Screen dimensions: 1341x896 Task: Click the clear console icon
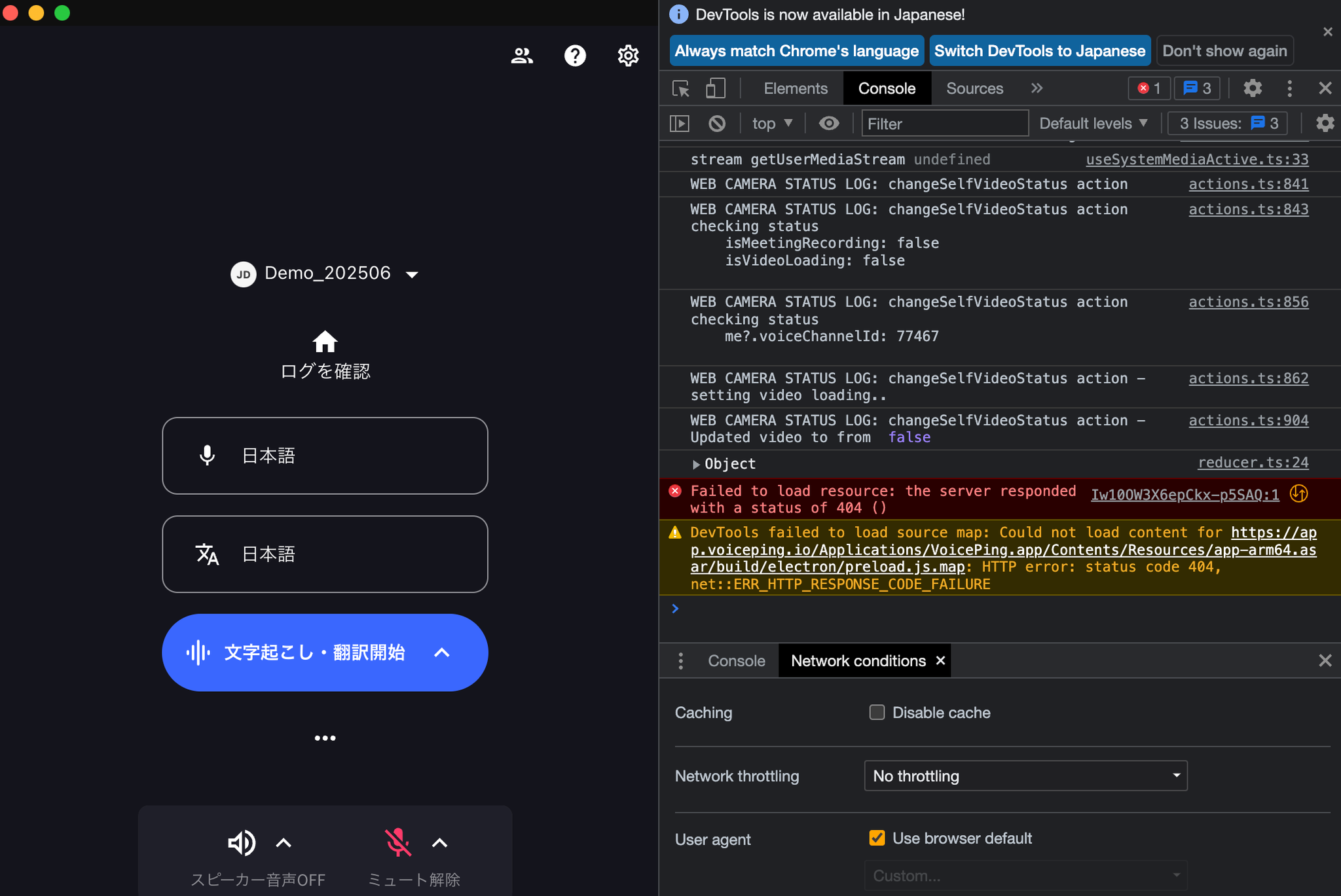pyautogui.click(x=717, y=123)
